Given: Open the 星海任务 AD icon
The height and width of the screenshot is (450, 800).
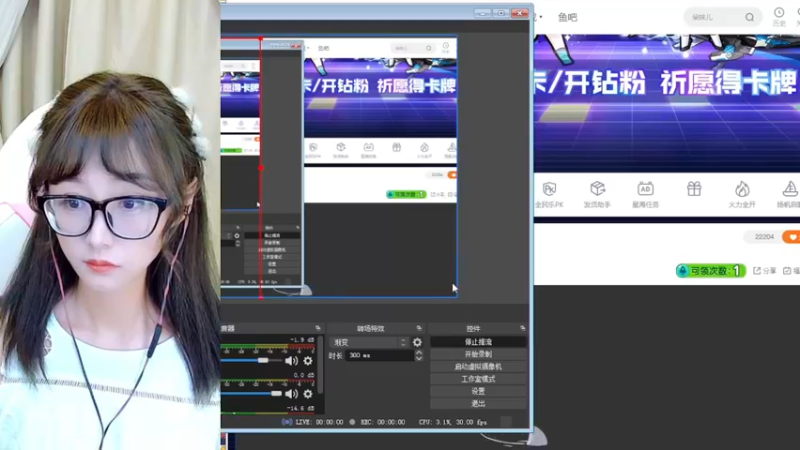Looking at the screenshot, I should pos(645,195).
